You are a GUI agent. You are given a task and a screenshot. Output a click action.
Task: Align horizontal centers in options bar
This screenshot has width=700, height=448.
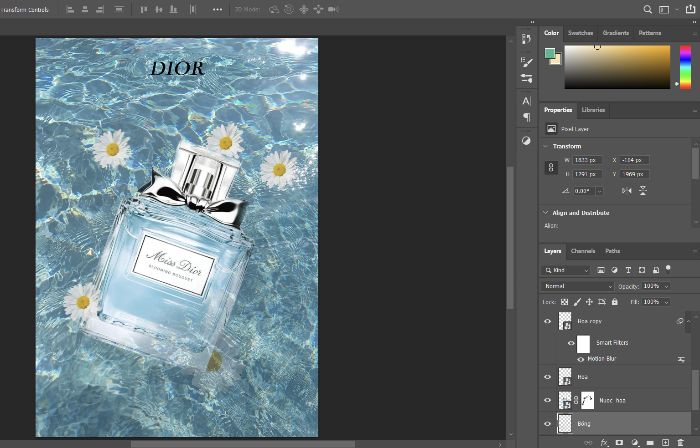[x=85, y=9]
